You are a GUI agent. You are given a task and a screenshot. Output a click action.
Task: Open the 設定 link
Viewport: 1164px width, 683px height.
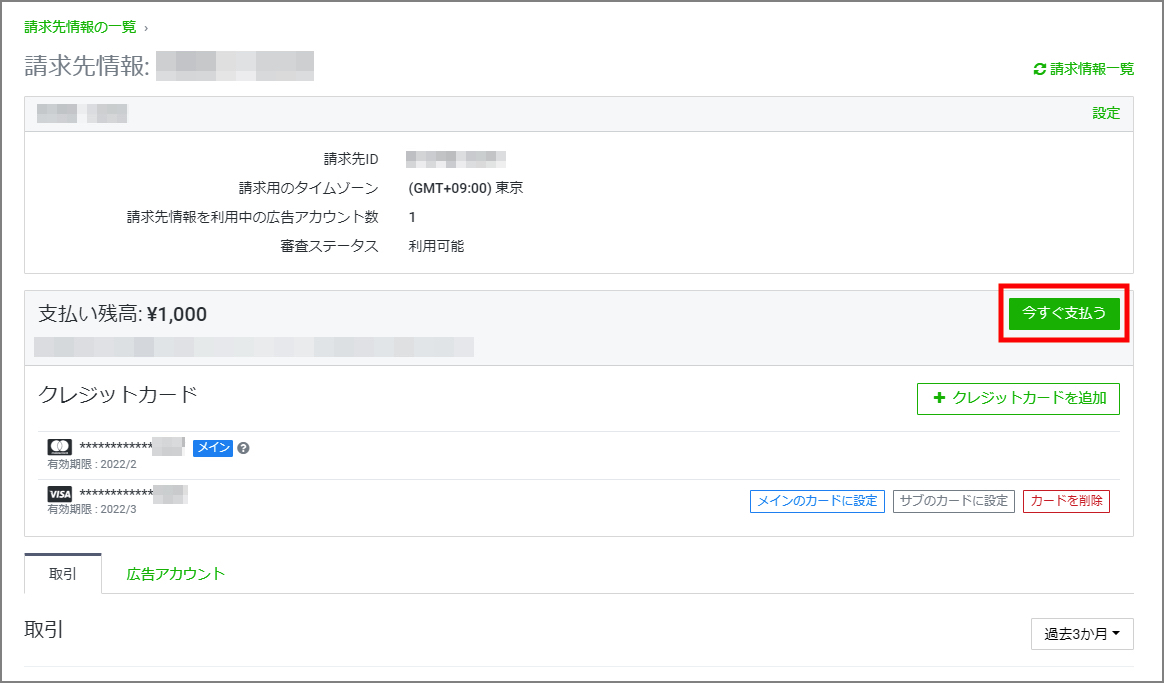1106,113
